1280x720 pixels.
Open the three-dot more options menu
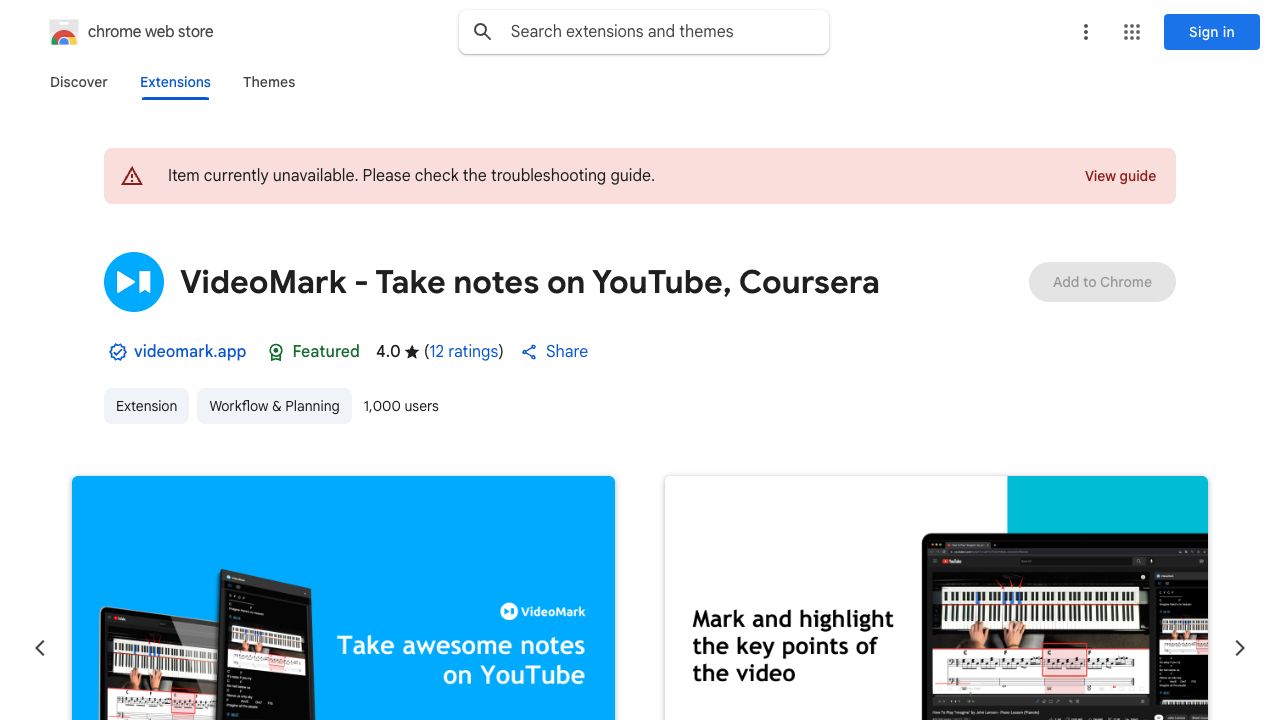click(1086, 32)
